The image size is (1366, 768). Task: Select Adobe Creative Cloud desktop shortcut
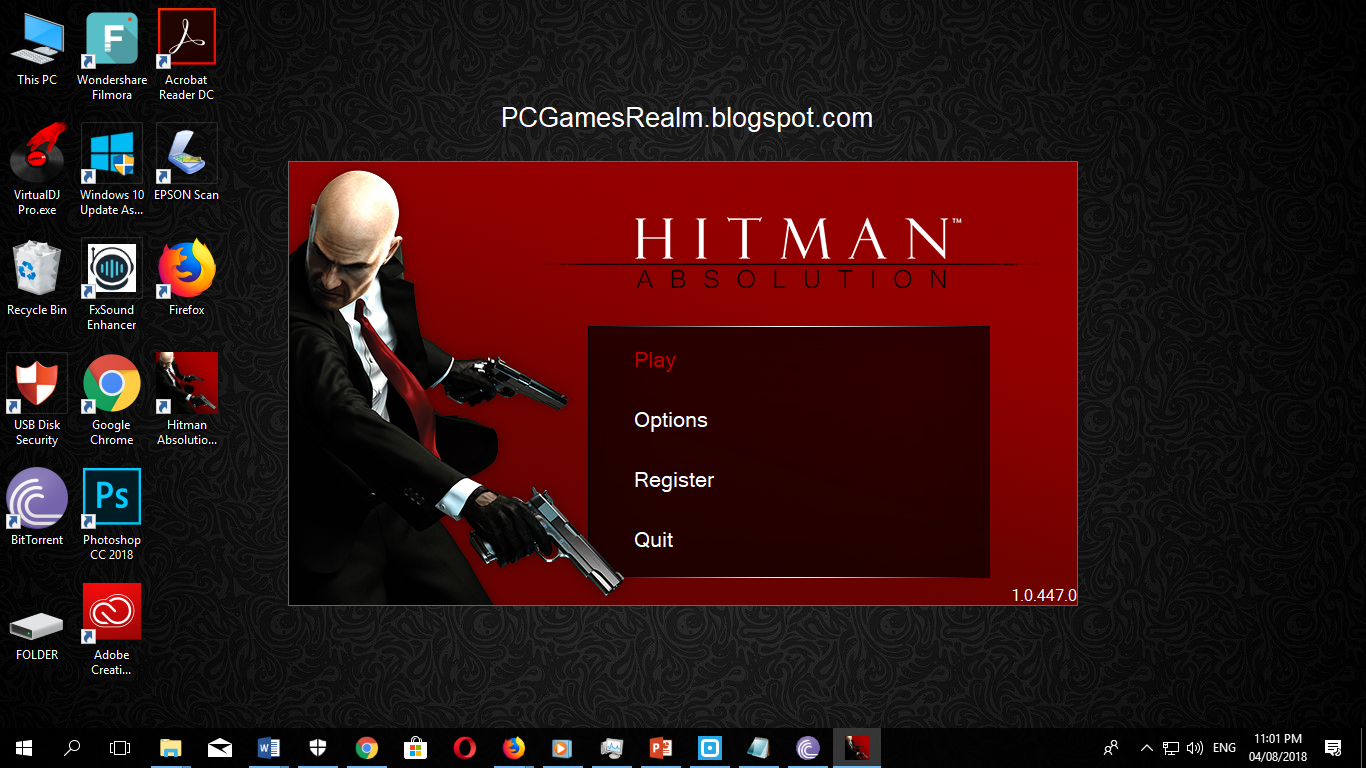(x=112, y=630)
